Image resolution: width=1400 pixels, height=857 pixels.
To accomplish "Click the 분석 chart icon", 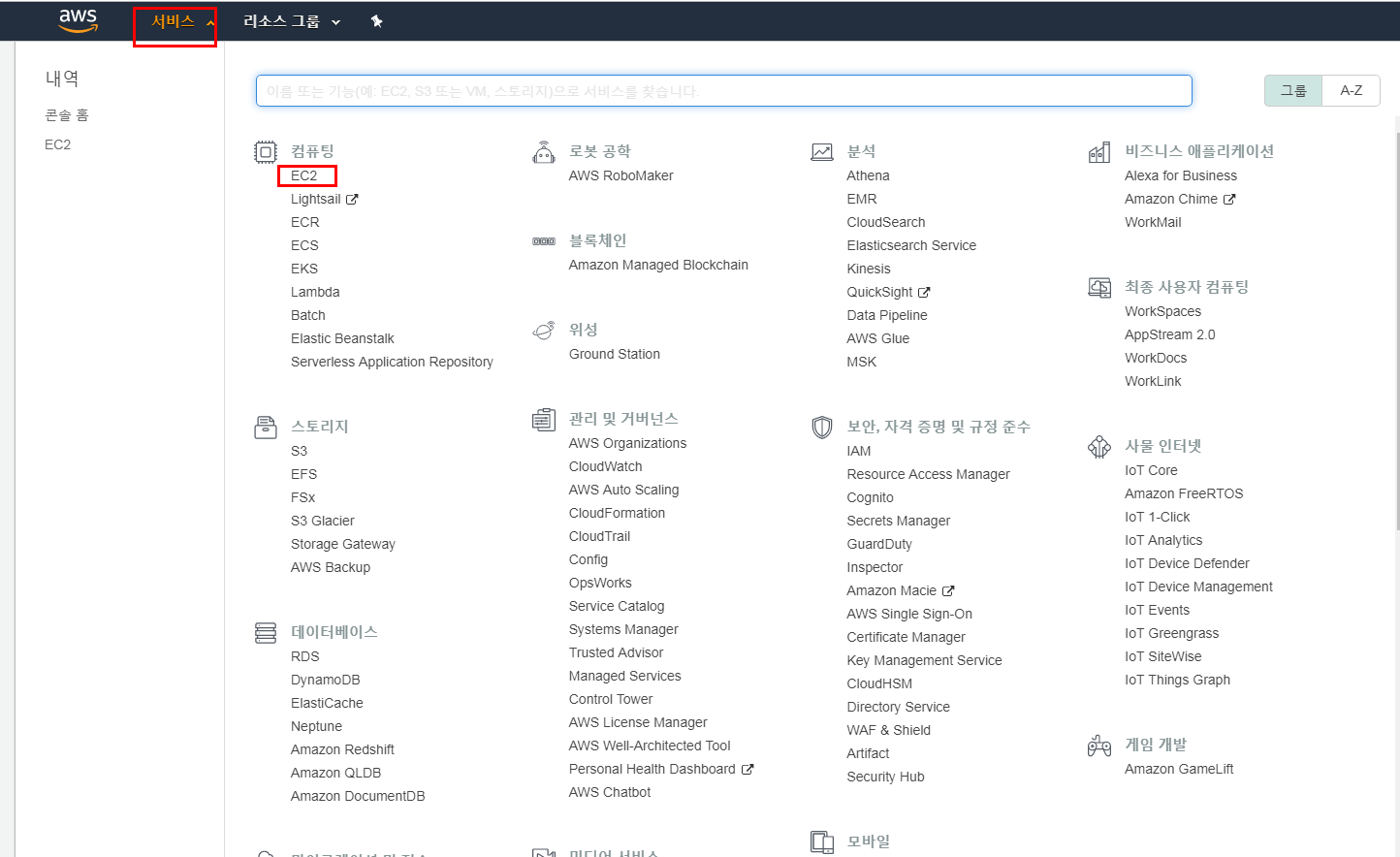I will click(822, 152).
